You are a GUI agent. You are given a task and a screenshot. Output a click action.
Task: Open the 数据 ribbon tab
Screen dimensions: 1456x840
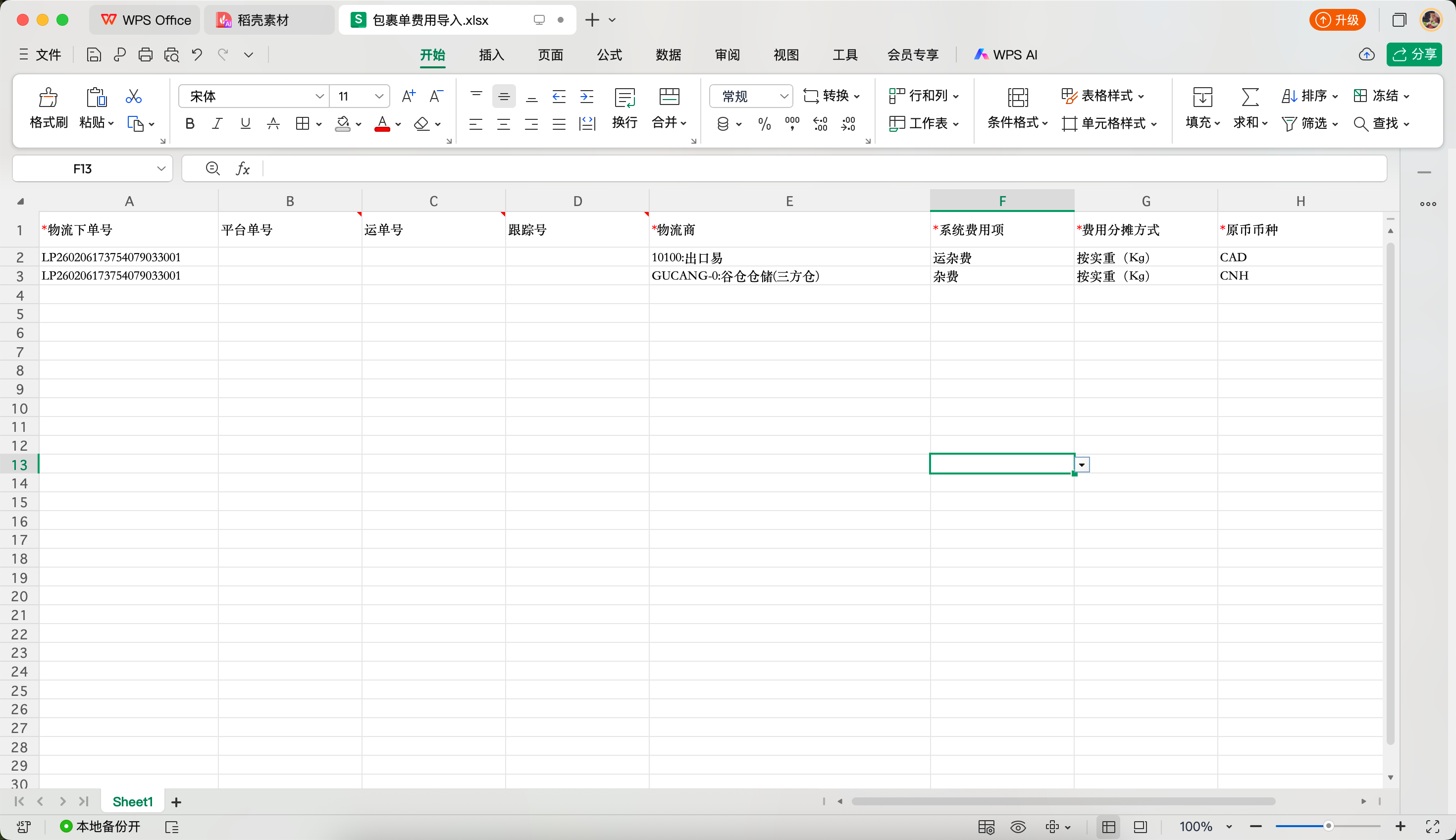point(668,55)
